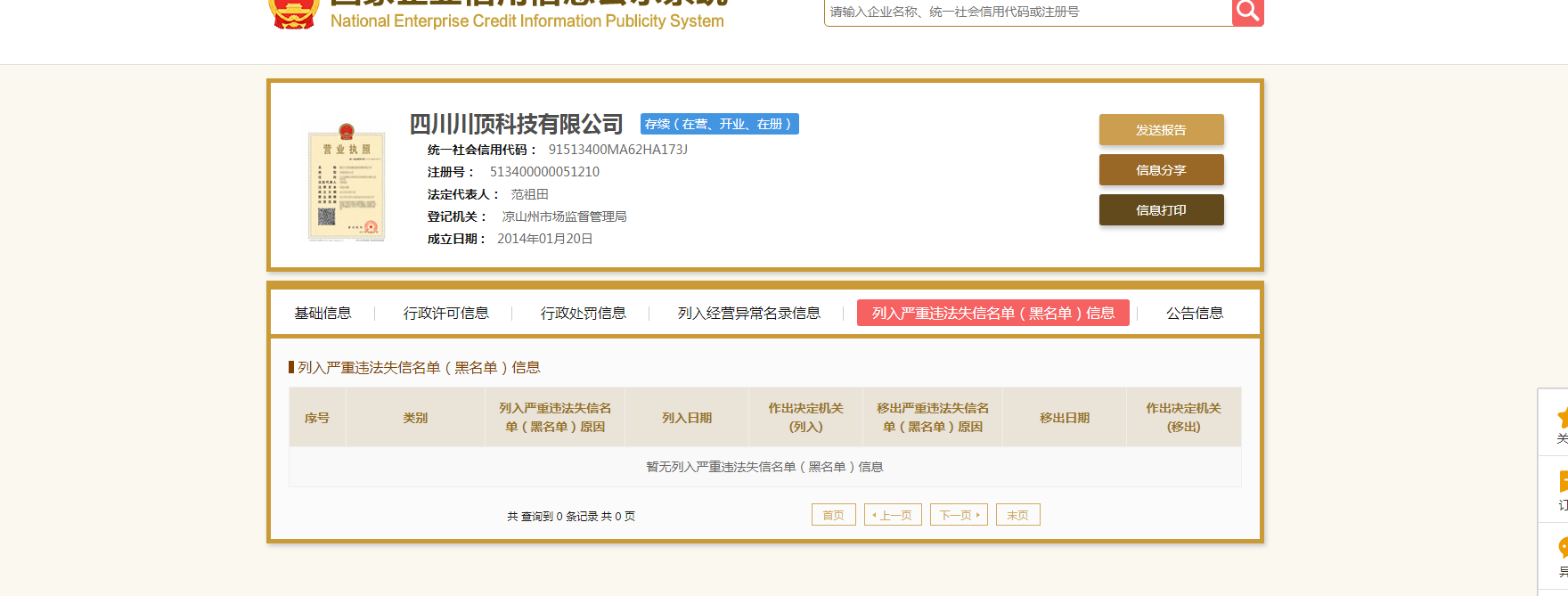Go to 首页 first page button
The height and width of the screenshot is (596, 1568).
coord(834,515)
